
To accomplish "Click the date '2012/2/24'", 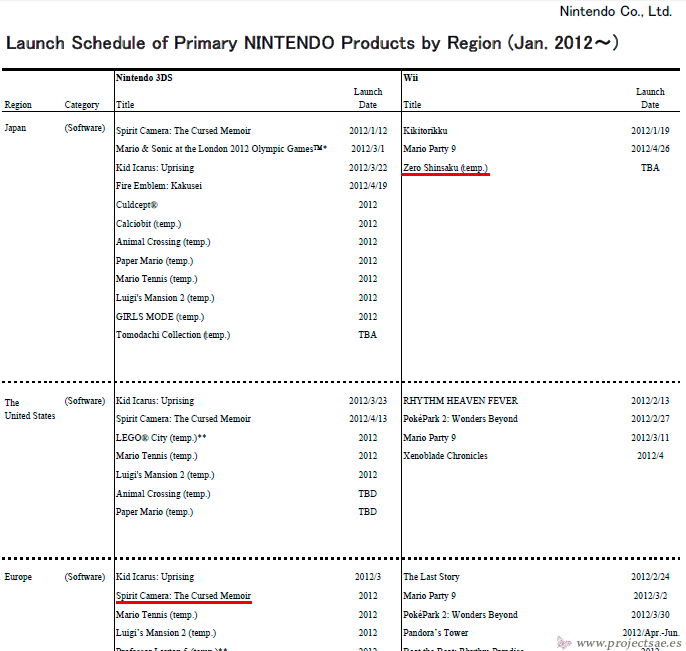I will [650, 577].
